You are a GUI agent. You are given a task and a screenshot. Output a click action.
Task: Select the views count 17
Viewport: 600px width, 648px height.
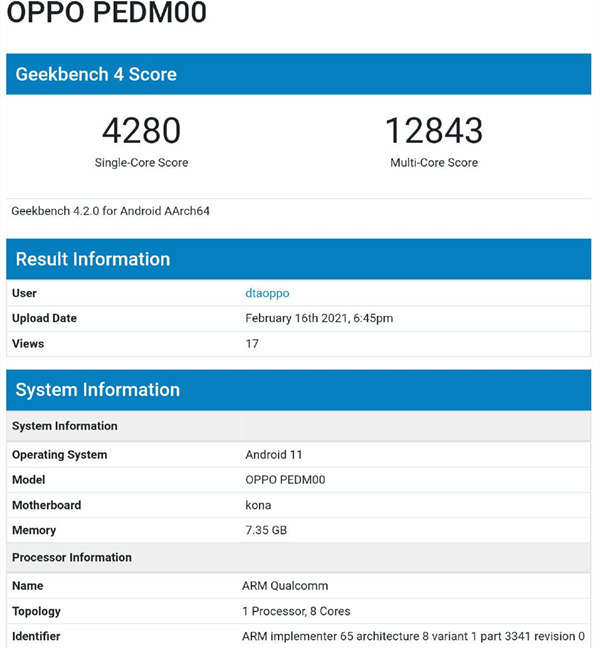(x=252, y=344)
